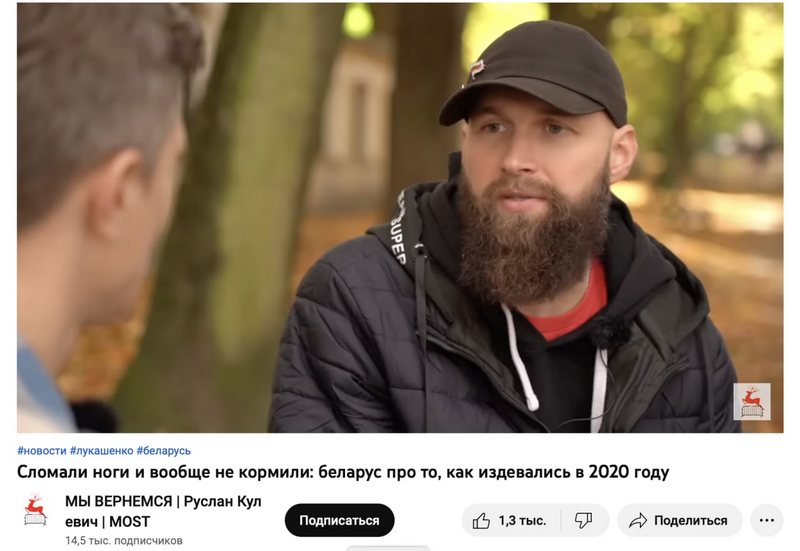Open the #беларусь hashtag link
This screenshot has width=800, height=551.
[164, 450]
